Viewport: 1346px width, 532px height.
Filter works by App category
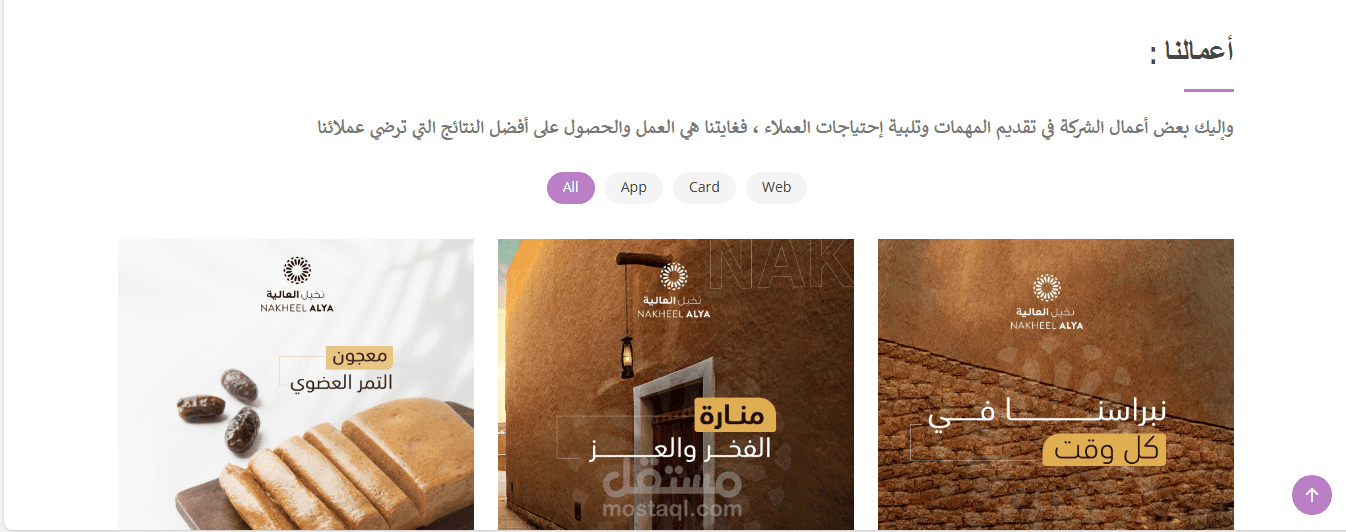(x=634, y=187)
